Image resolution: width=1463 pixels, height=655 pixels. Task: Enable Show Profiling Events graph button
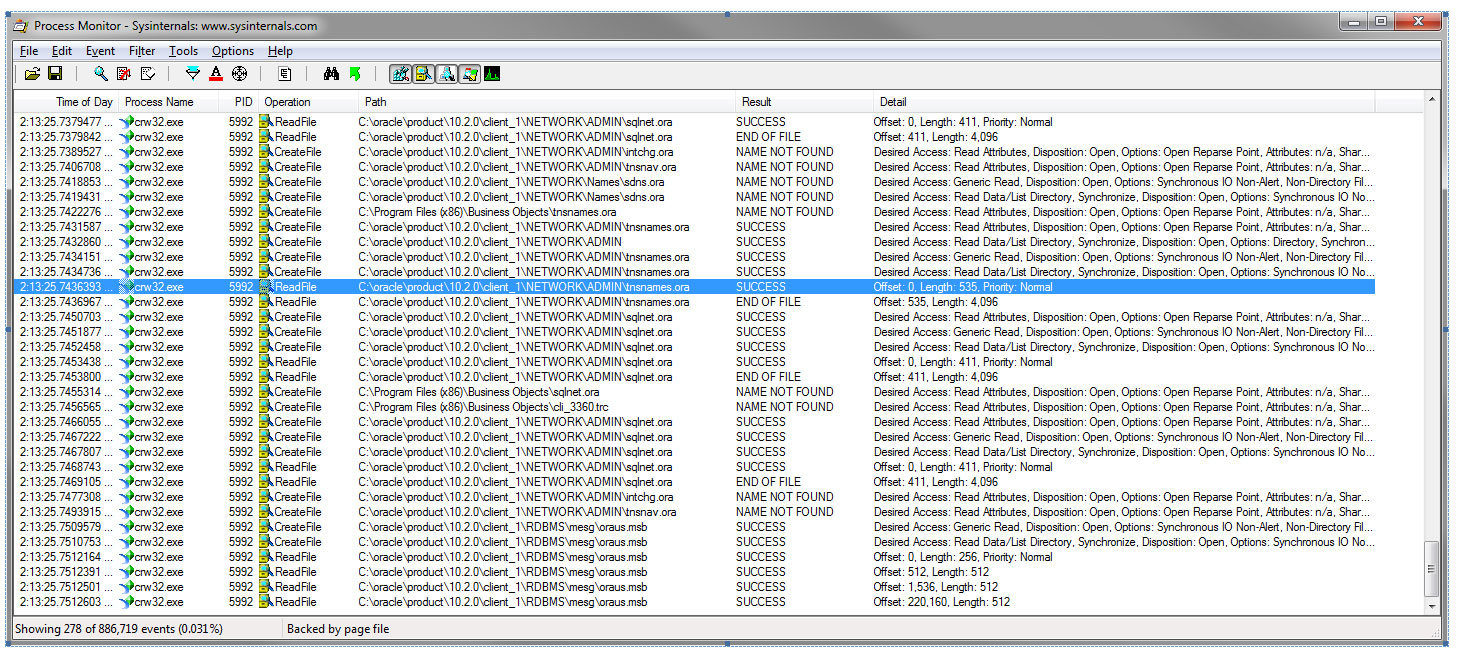(x=492, y=74)
